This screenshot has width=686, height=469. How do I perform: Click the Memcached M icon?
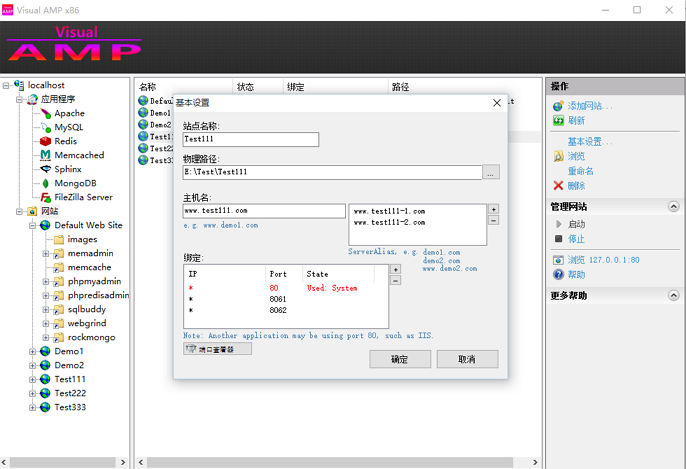46,155
